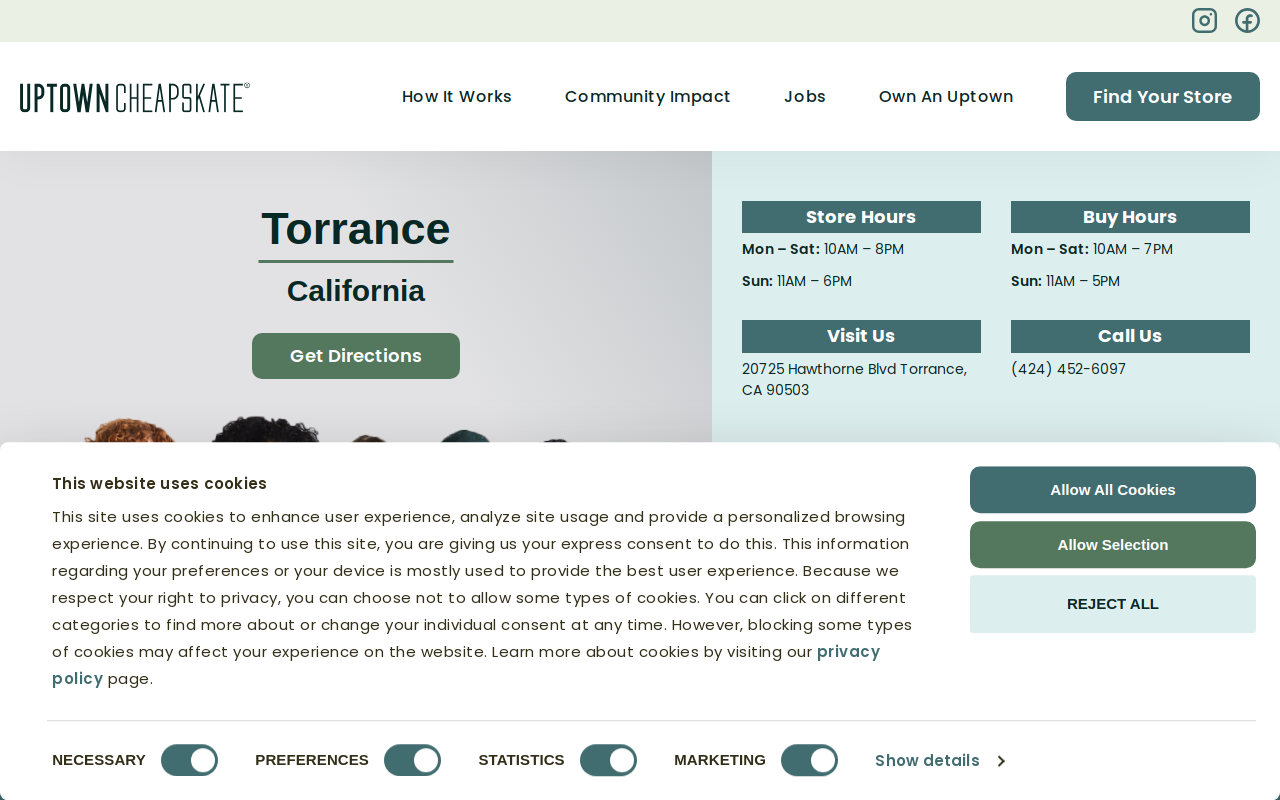Toggle the Necessary cookies switch
The width and height of the screenshot is (1280, 800).
(189, 760)
